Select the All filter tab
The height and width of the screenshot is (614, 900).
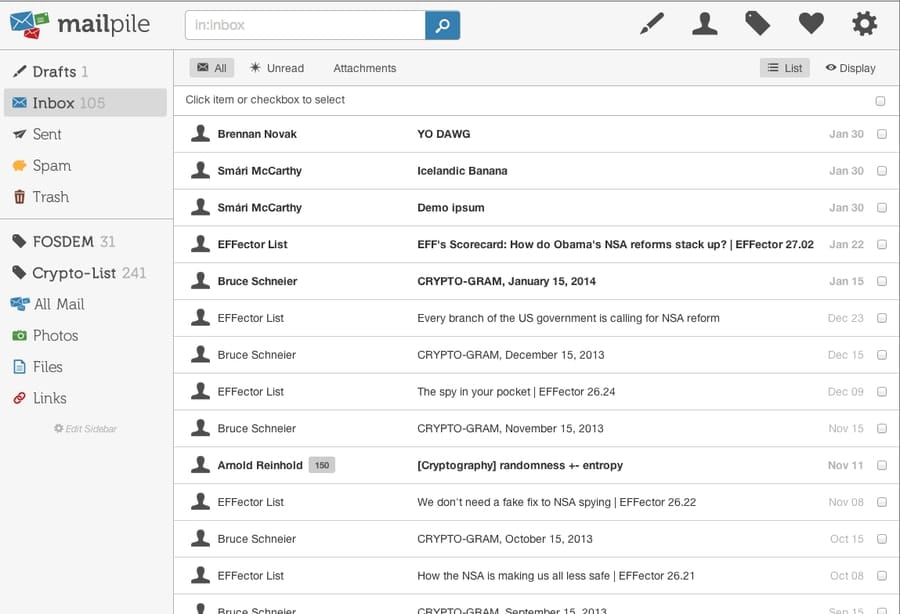pyautogui.click(x=212, y=68)
